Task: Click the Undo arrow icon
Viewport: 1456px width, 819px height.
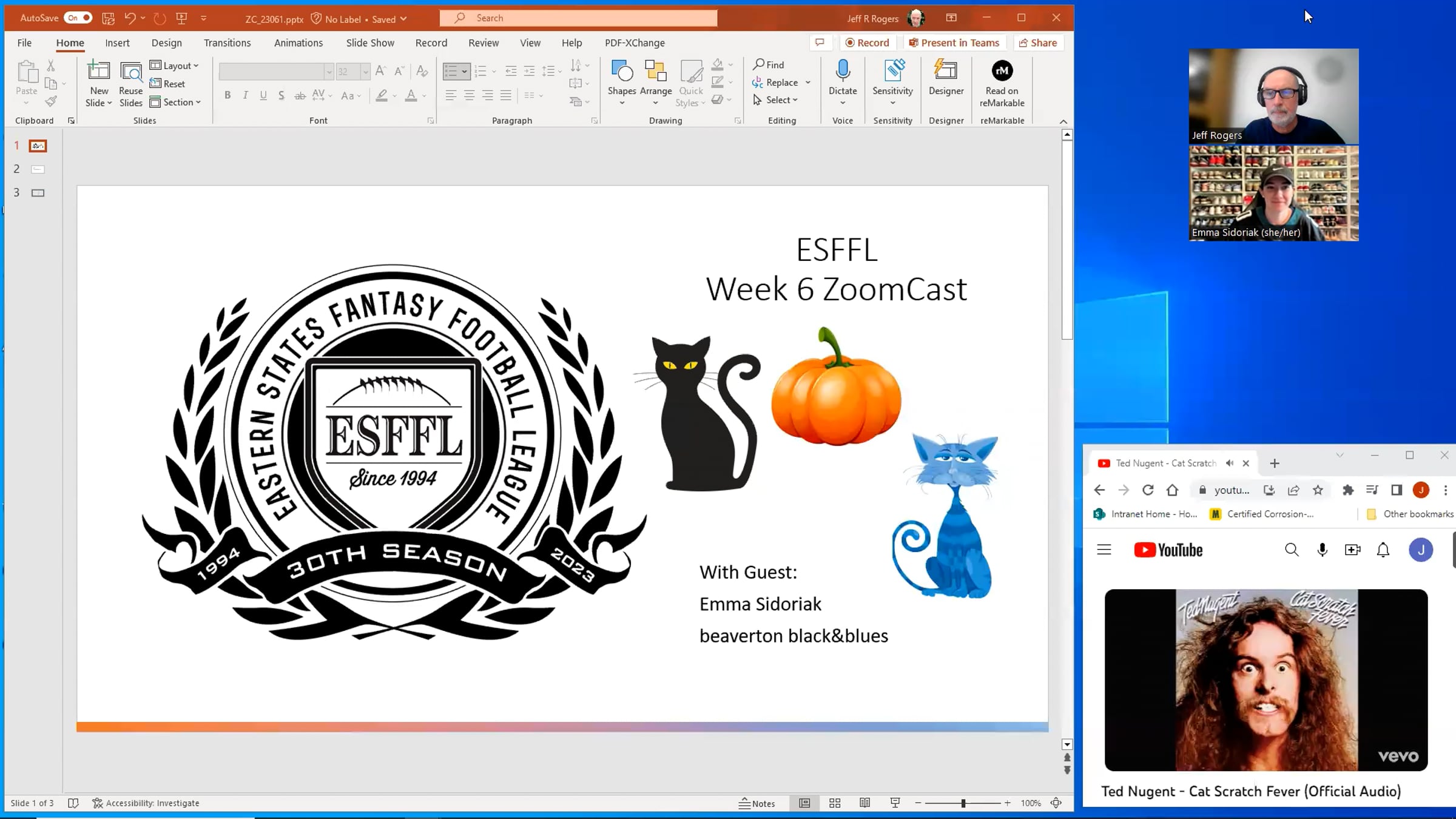Action: 130,18
